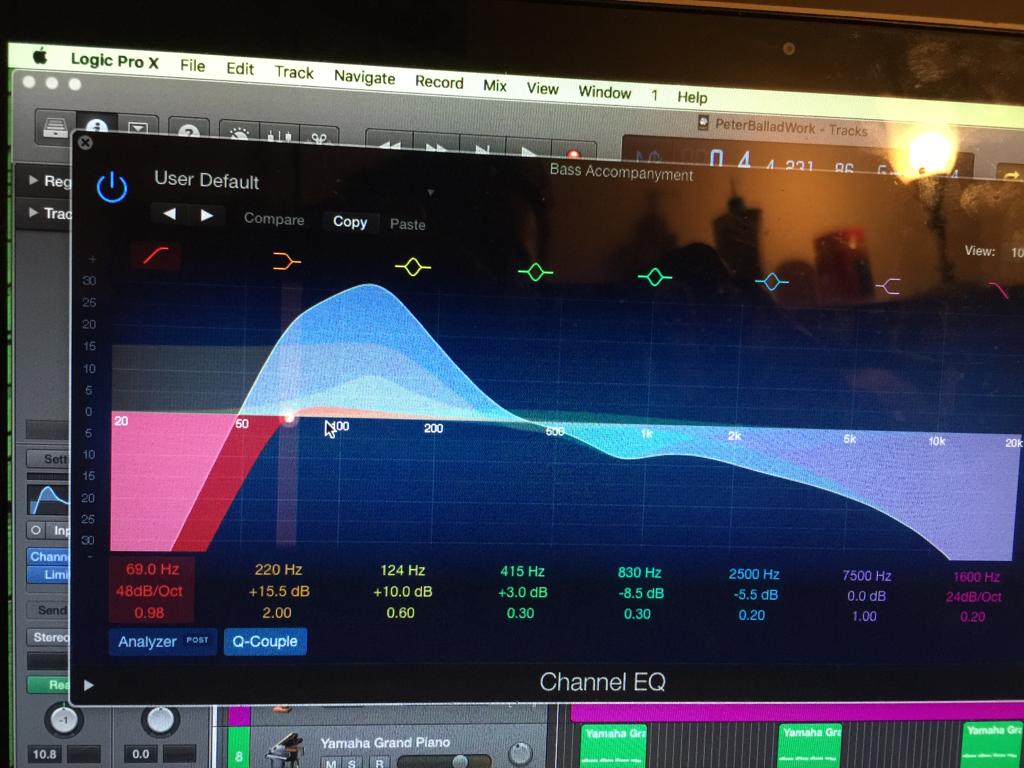This screenshot has width=1024, height=768.
Task: Open the Quick Help question mark button
Action: (x=189, y=131)
